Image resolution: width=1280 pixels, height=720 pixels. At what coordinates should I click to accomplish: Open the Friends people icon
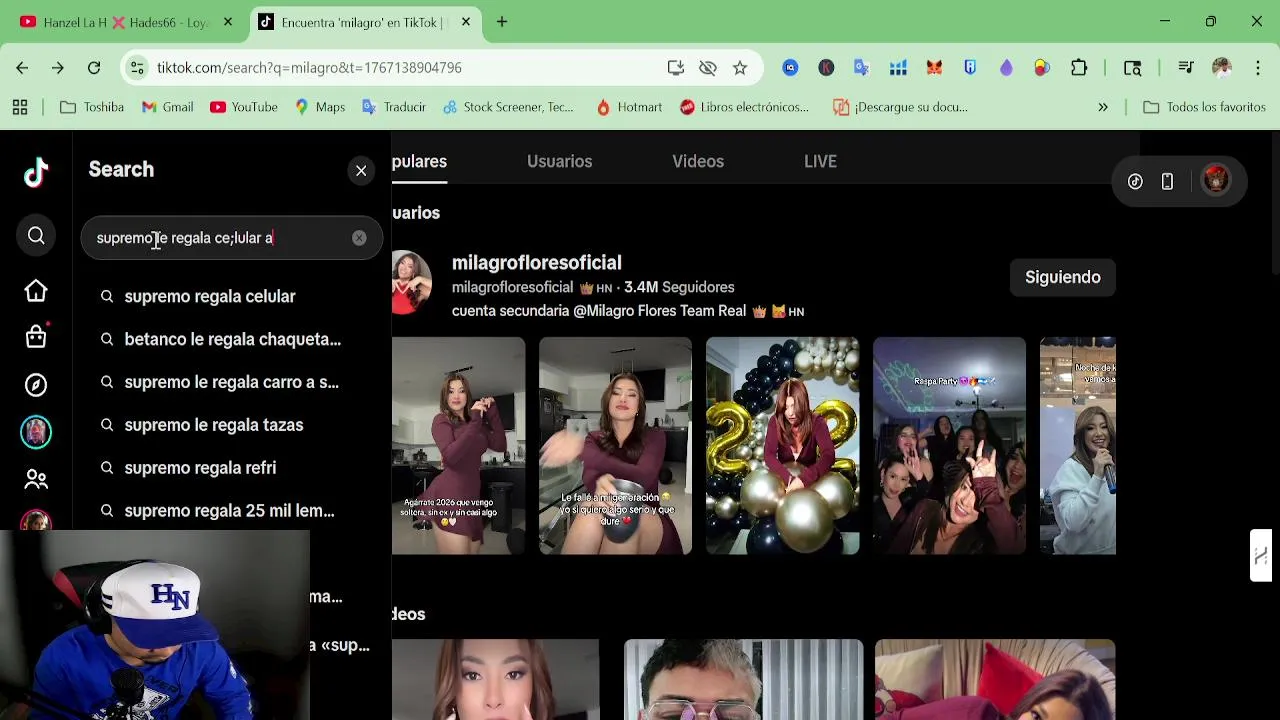(x=36, y=480)
